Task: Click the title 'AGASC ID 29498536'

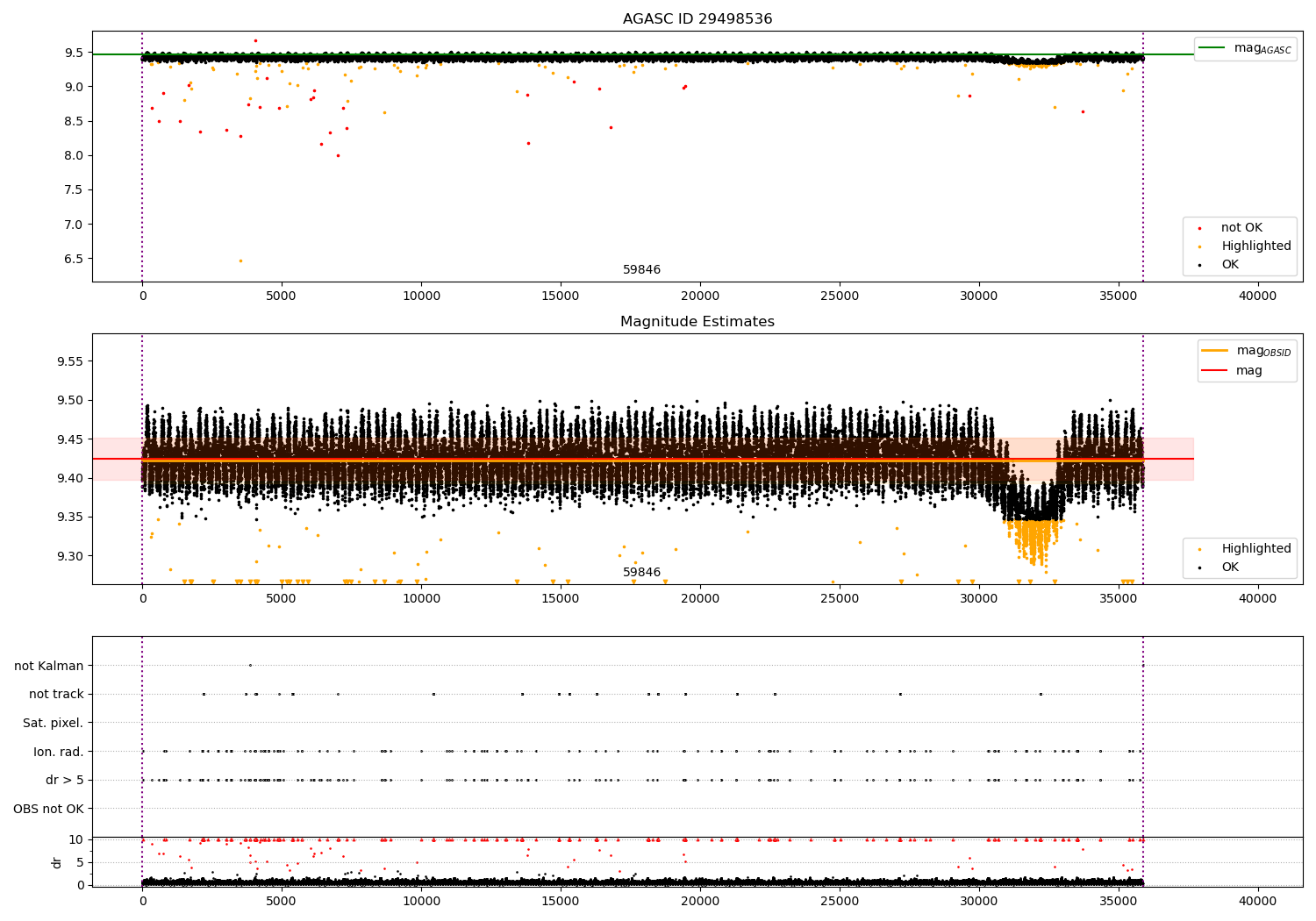Action: point(697,19)
